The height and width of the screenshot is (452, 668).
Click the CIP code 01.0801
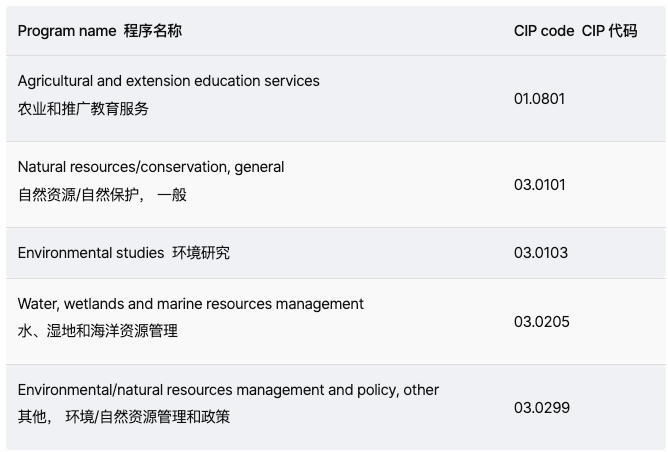[540, 99]
